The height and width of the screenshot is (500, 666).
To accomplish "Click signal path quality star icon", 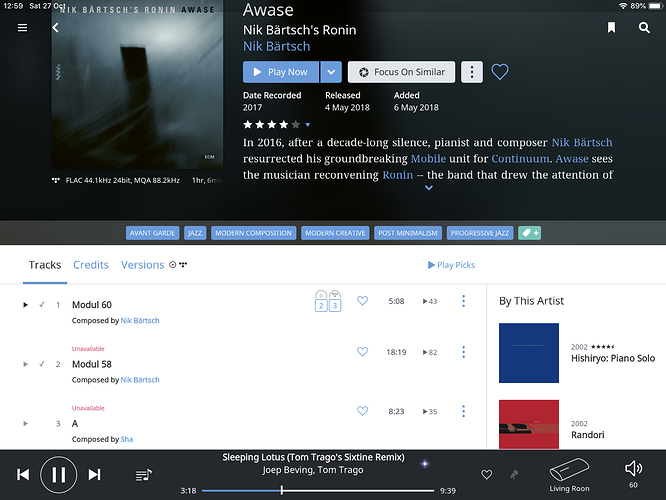I will click(x=425, y=463).
